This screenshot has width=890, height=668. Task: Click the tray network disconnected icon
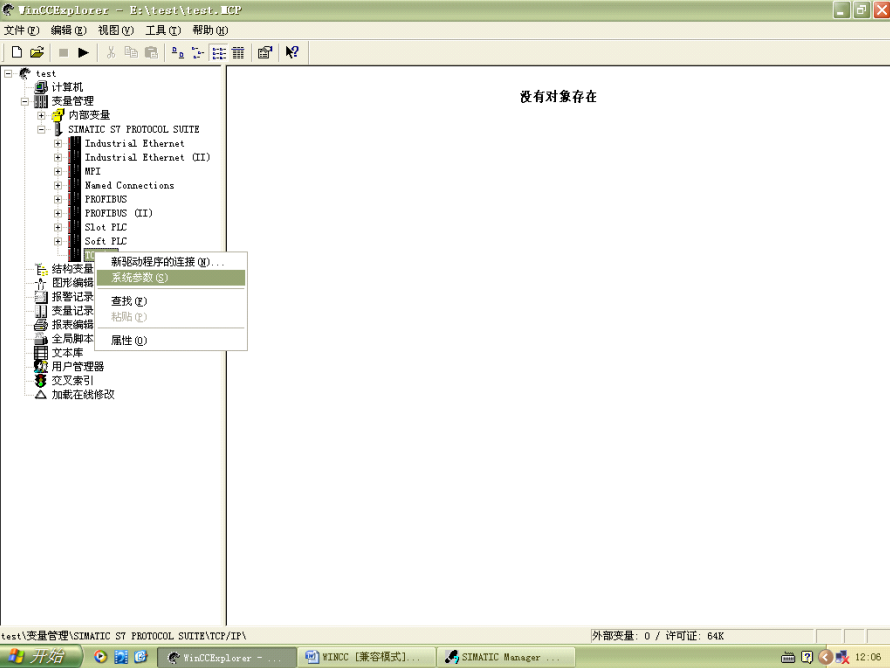click(842, 657)
